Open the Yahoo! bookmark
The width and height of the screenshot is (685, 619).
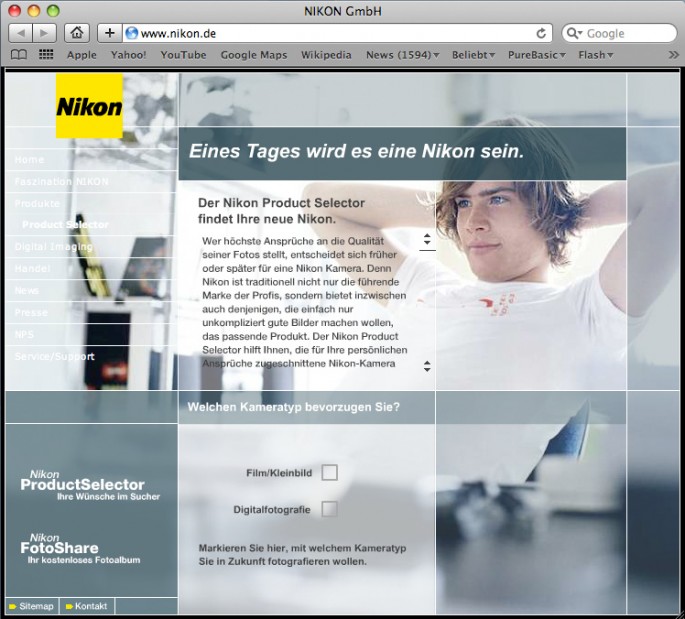[128, 55]
